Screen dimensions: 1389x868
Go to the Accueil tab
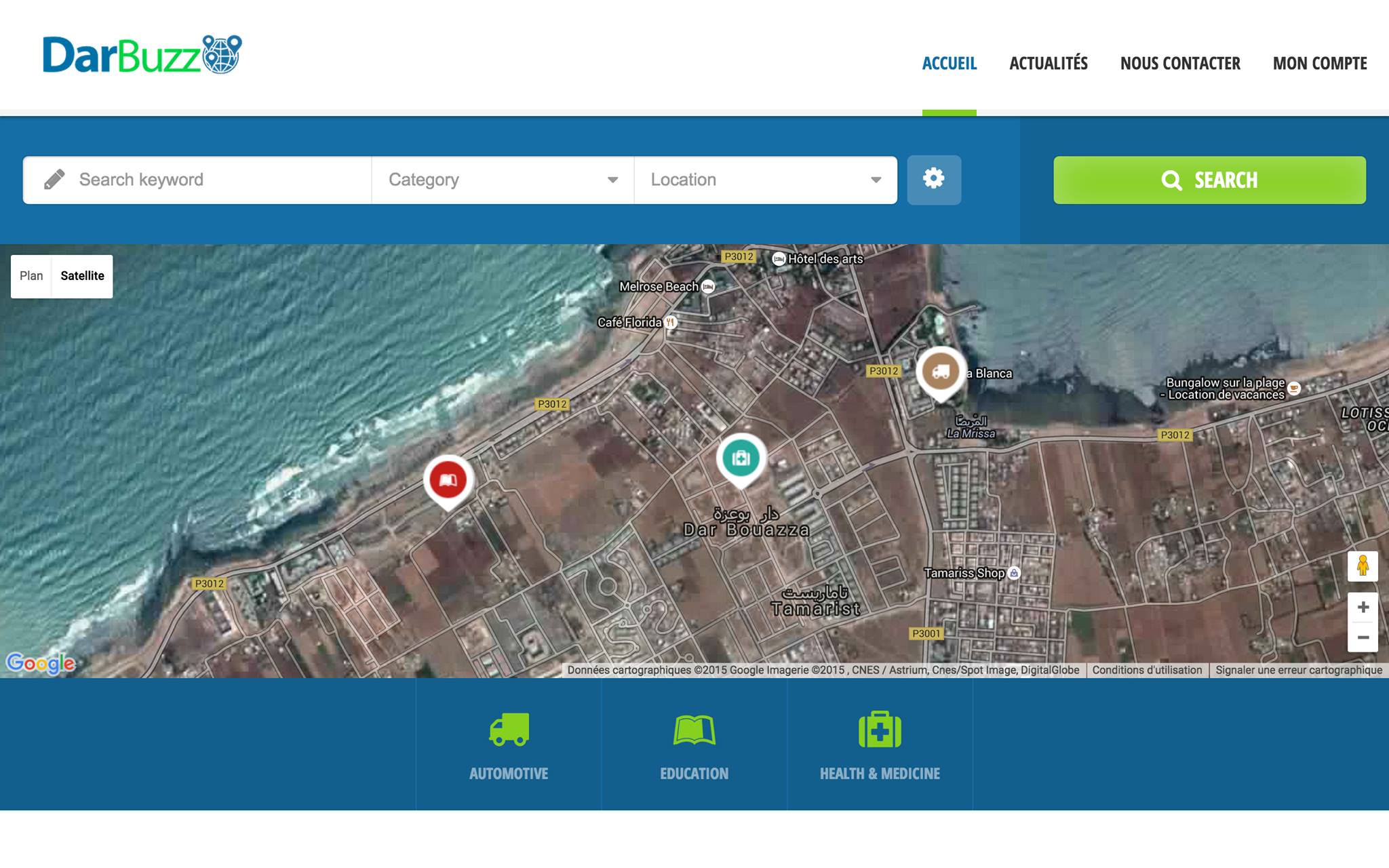click(x=950, y=64)
